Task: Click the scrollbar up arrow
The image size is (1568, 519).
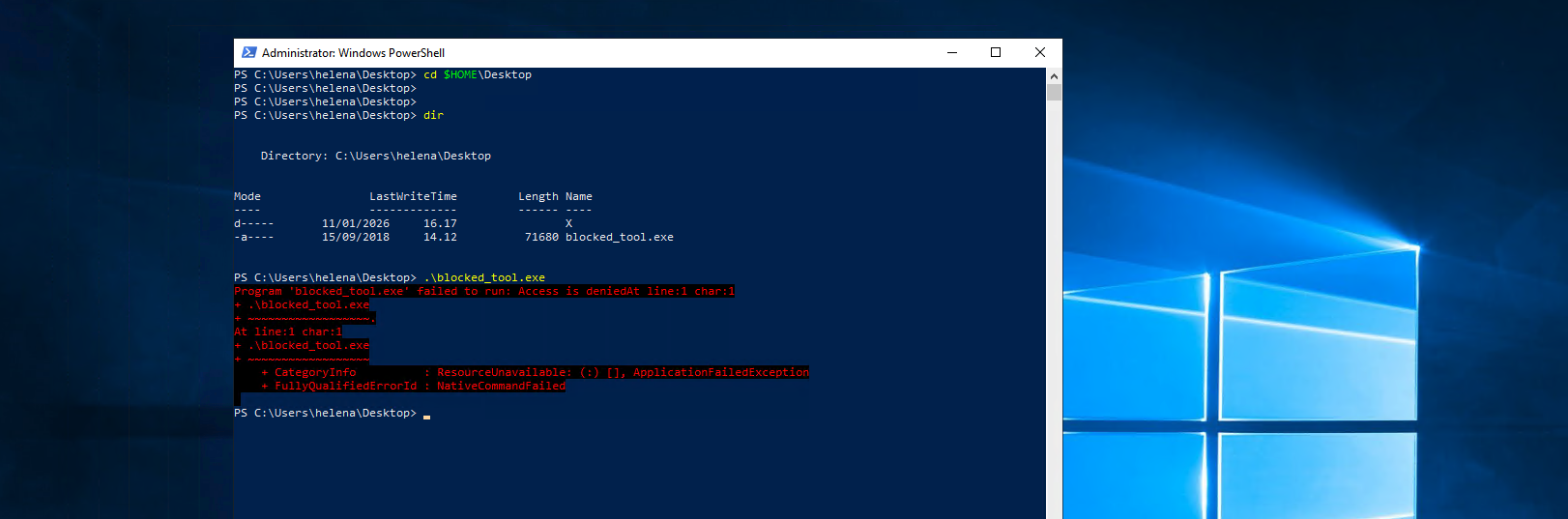Action: pos(1054,75)
